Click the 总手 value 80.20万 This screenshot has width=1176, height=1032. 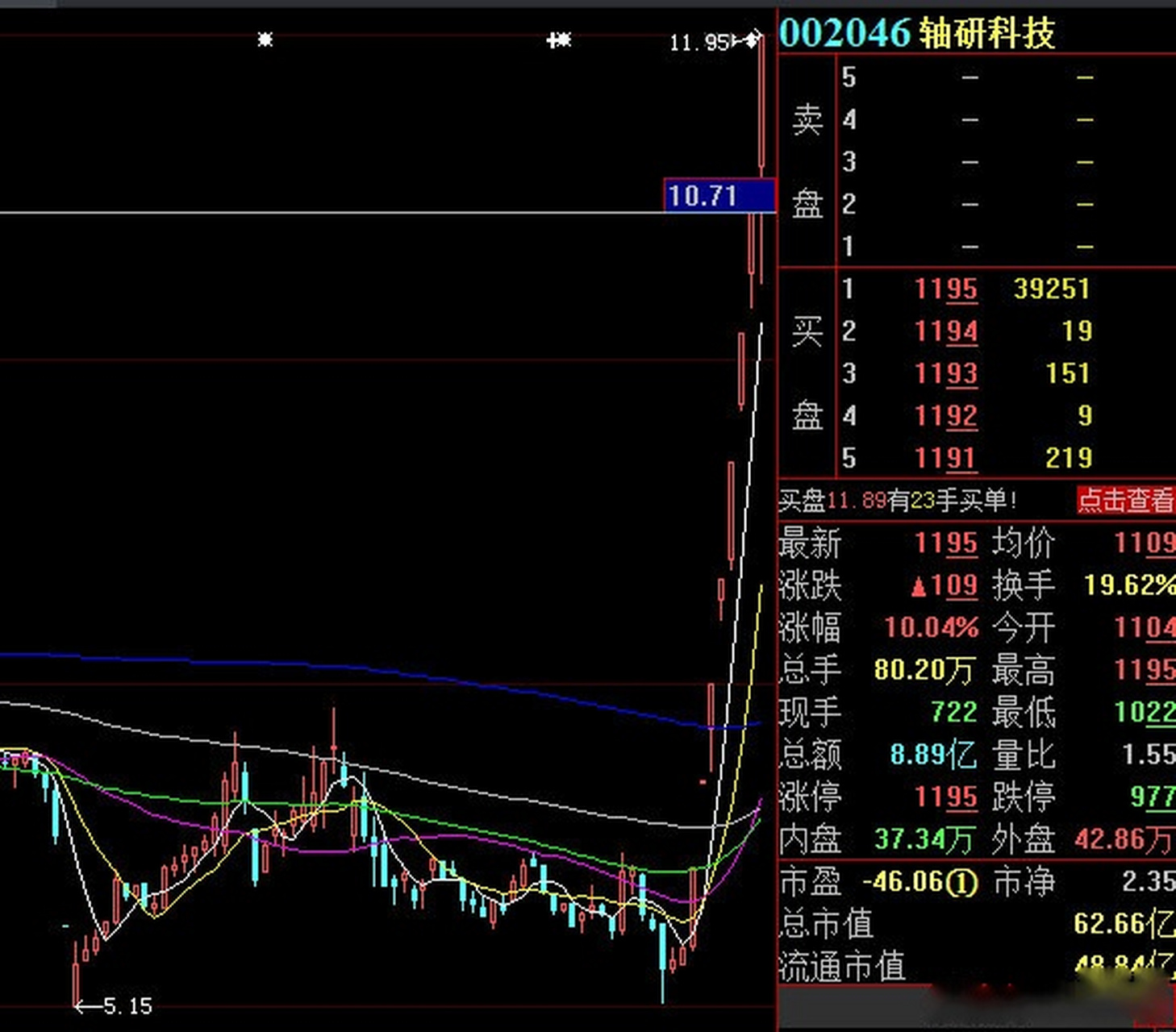click(924, 670)
